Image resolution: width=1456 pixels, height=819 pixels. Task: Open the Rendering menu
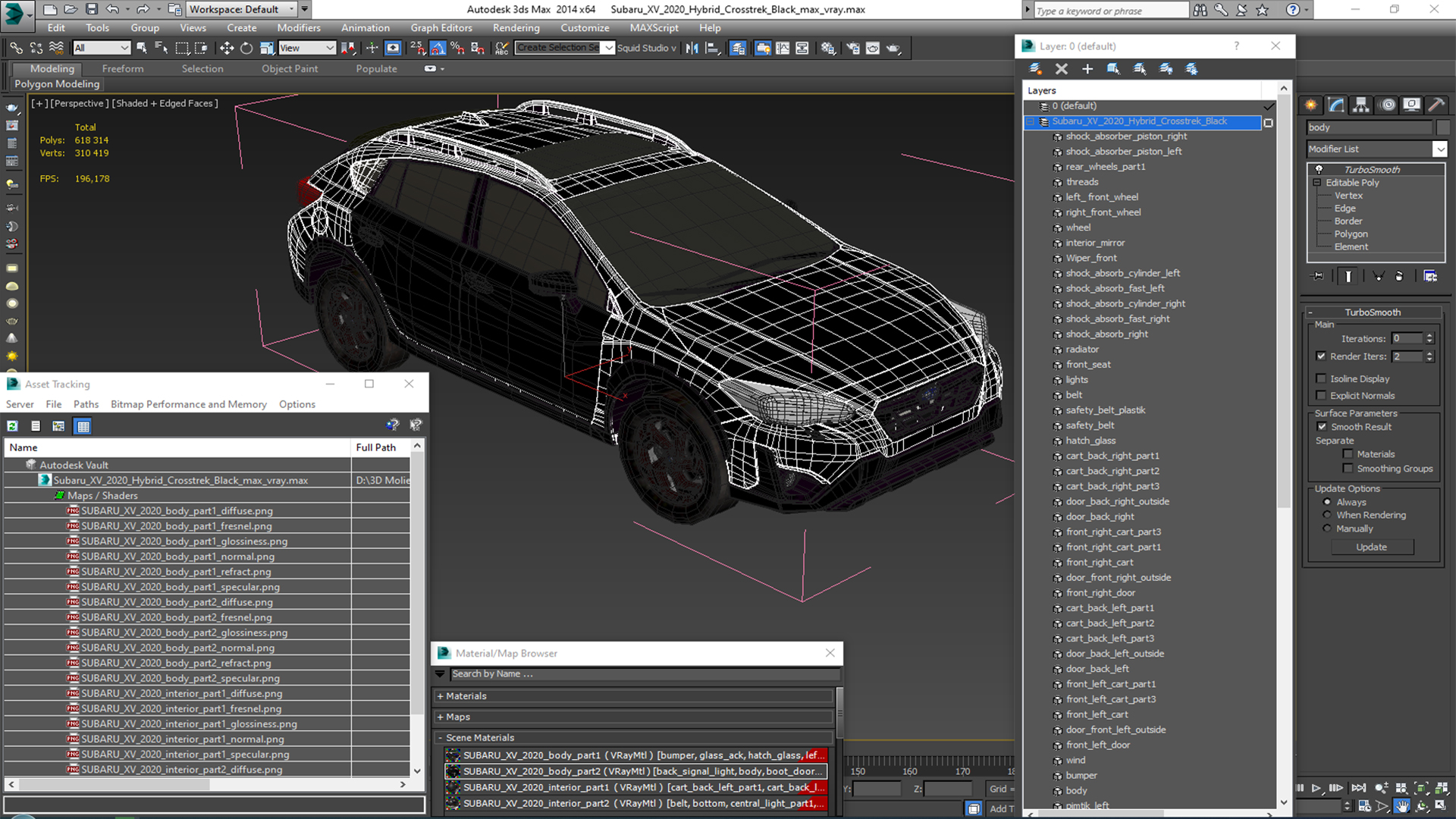pyautogui.click(x=516, y=28)
